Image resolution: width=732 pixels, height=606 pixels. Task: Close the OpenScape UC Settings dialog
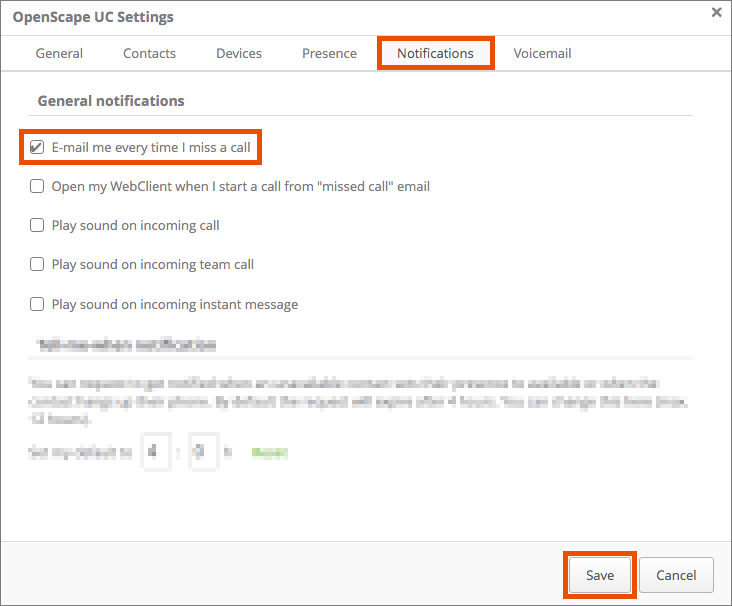(717, 12)
